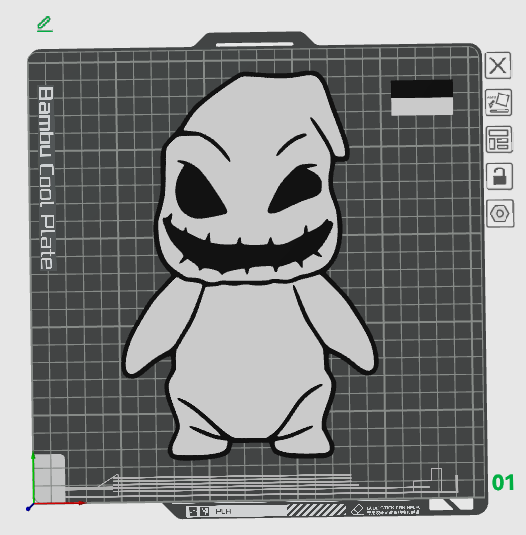The height and width of the screenshot is (535, 526).
Task: Click the Bambu Cool Plate label
Action: pyautogui.click(x=46, y=178)
